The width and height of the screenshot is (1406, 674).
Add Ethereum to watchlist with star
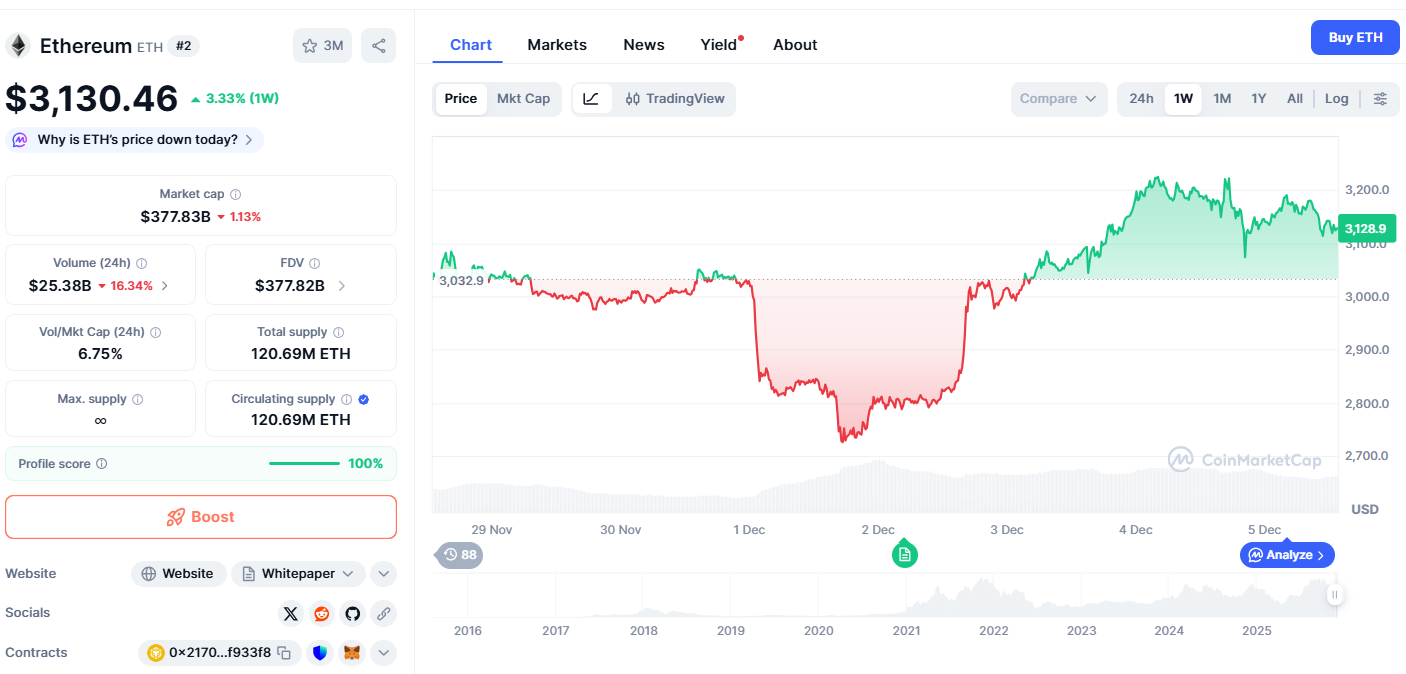pyautogui.click(x=322, y=46)
